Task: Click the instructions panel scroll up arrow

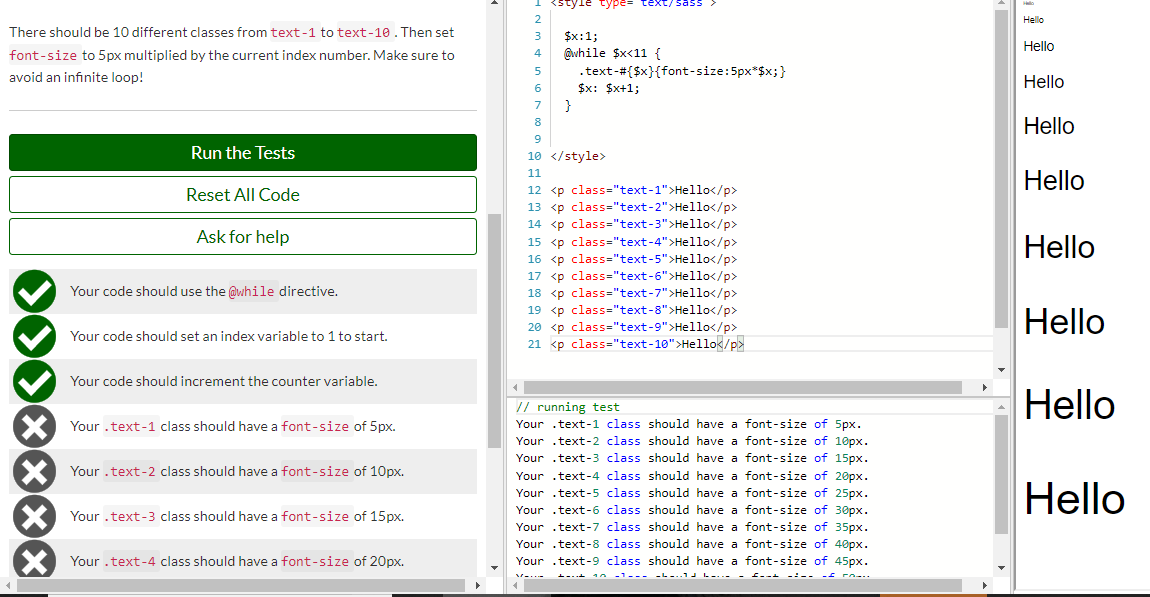Action: (494, 4)
